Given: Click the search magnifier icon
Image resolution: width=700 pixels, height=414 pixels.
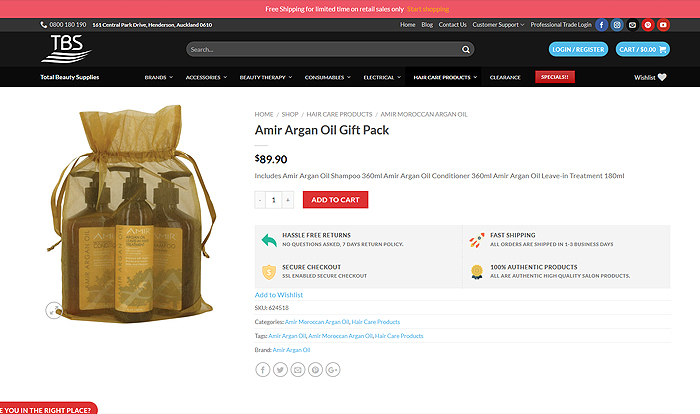Looking at the screenshot, I should (x=466, y=50).
